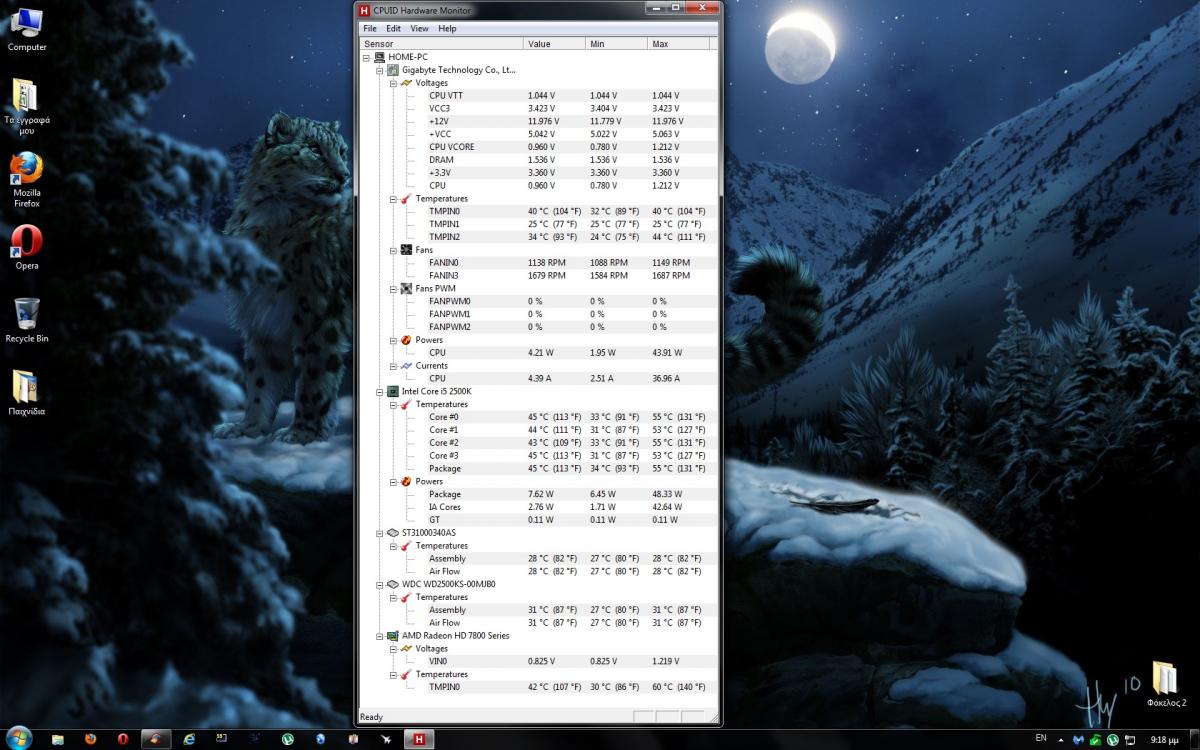Select the Recycle Bin desktop icon

tap(27, 320)
